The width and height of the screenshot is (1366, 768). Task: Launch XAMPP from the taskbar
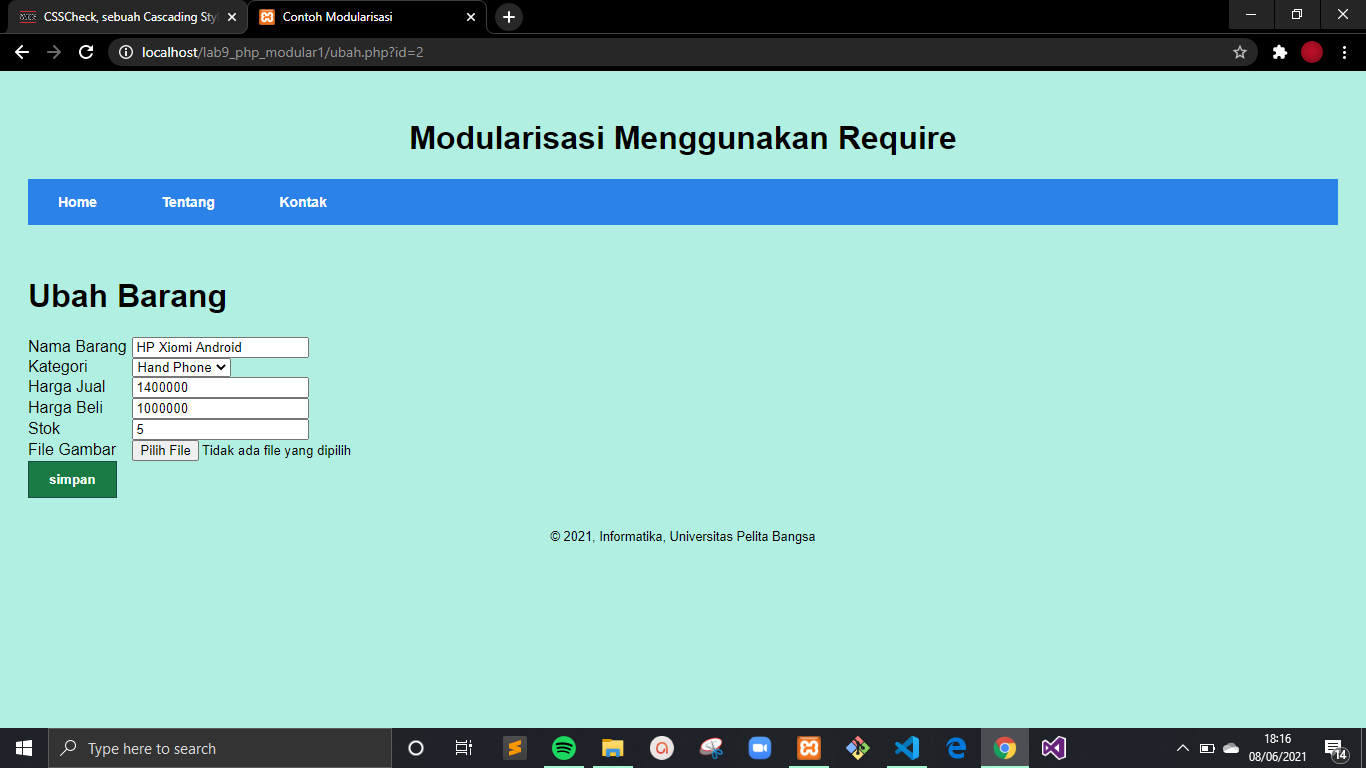coord(808,747)
